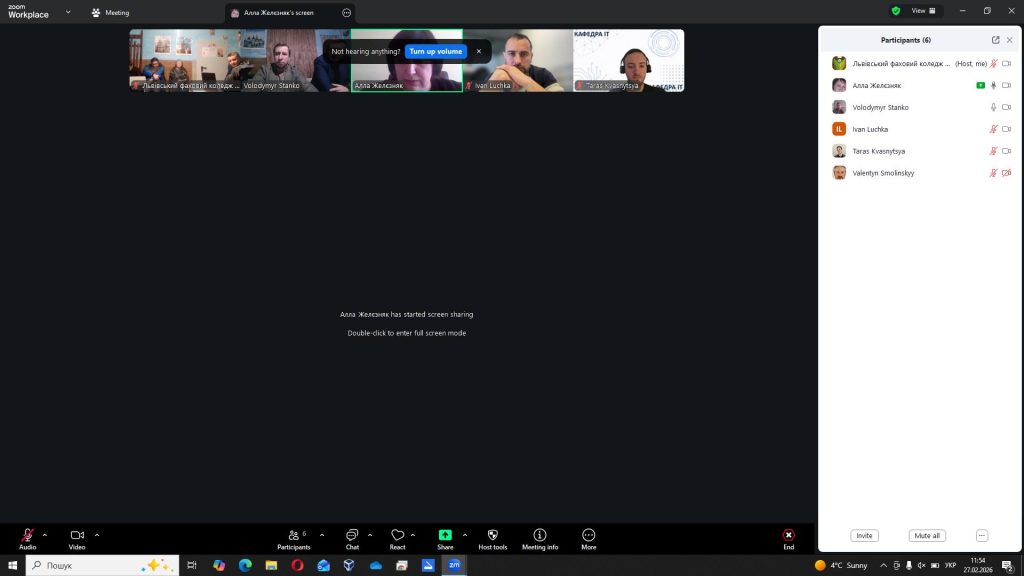Click the green Share screen icon
Viewport: 1024px width, 576px height.
445,535
